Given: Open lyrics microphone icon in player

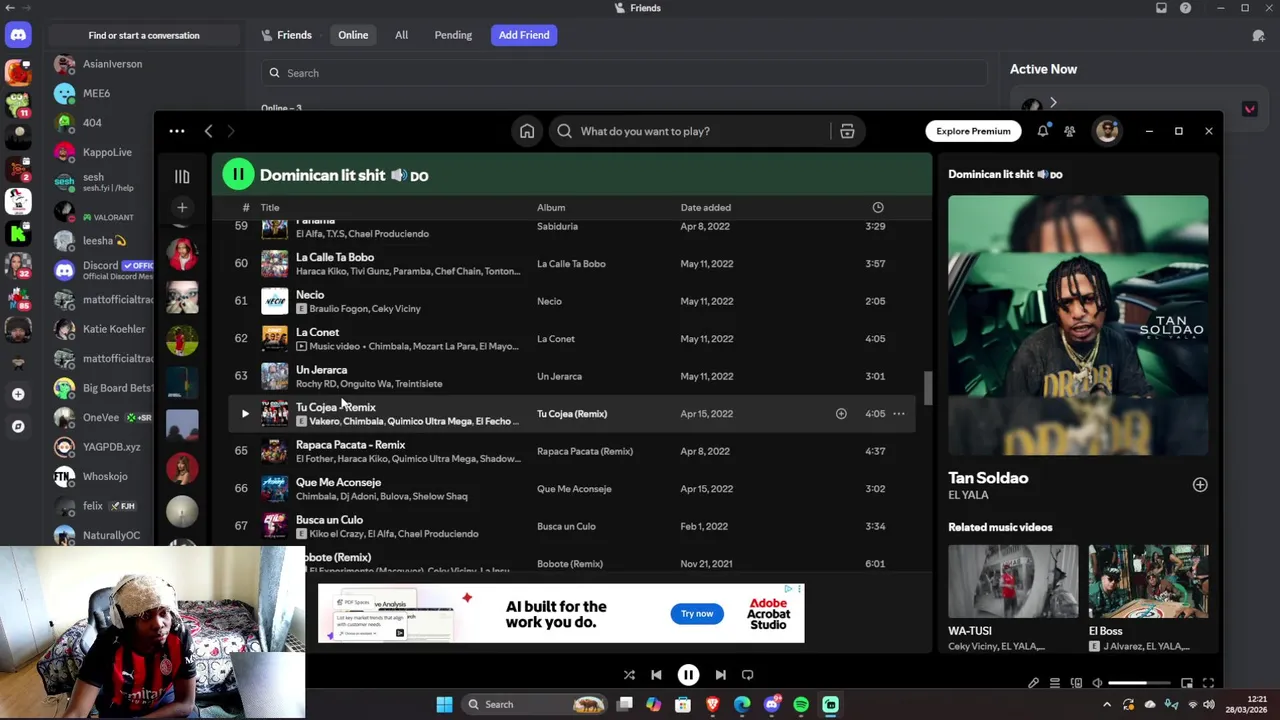Looking at the screenshot, I should tap(1034, 683).
